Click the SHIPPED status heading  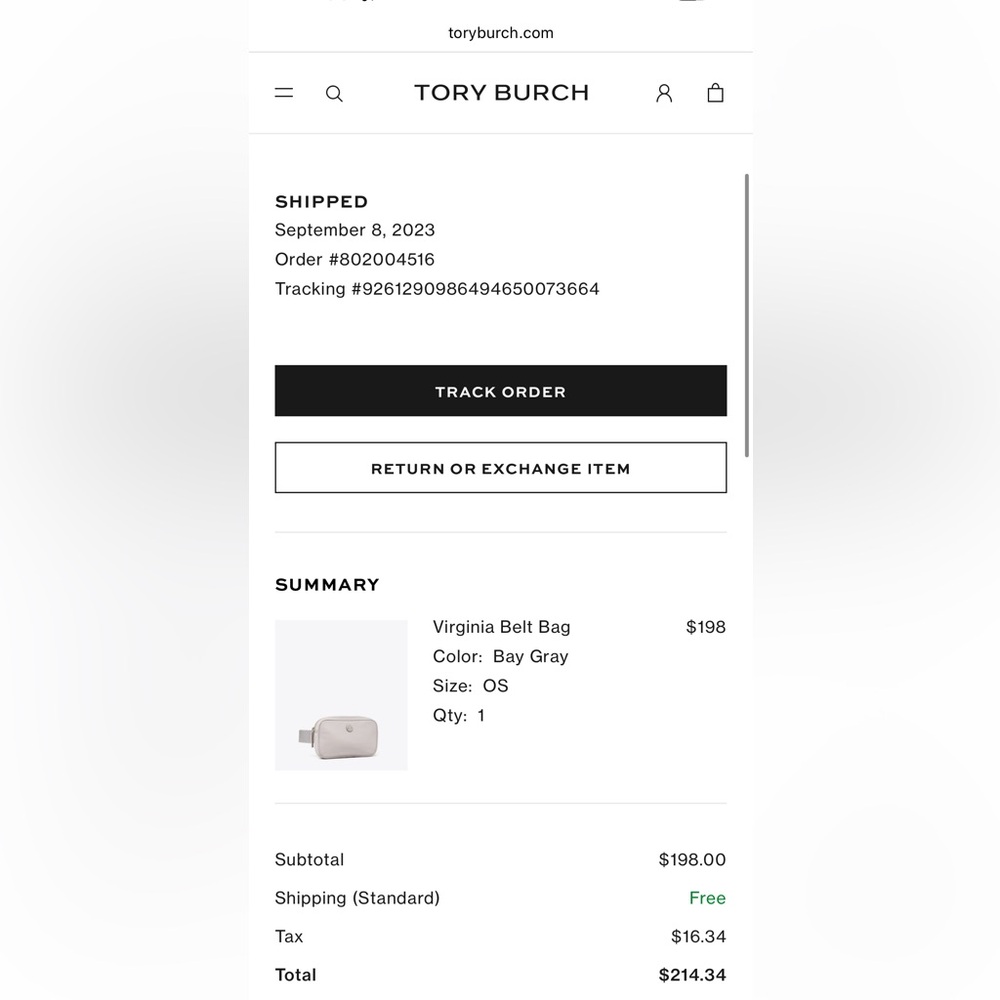(321, 202)
